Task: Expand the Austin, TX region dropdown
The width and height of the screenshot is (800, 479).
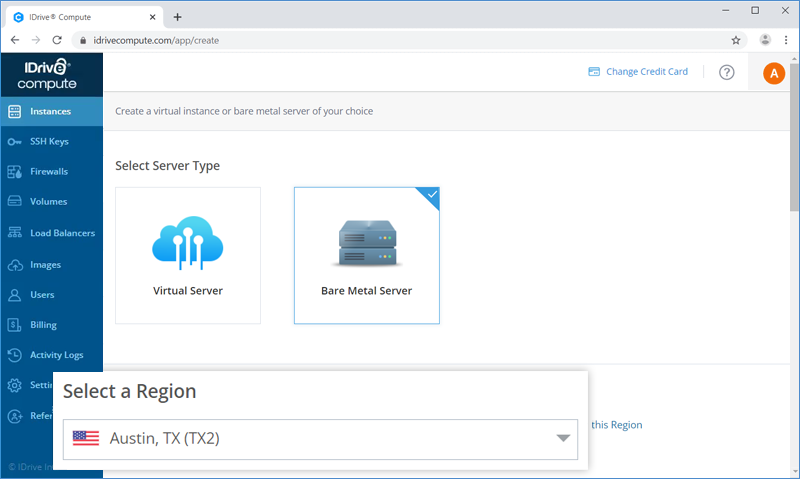Action: (x=320, y=439)
